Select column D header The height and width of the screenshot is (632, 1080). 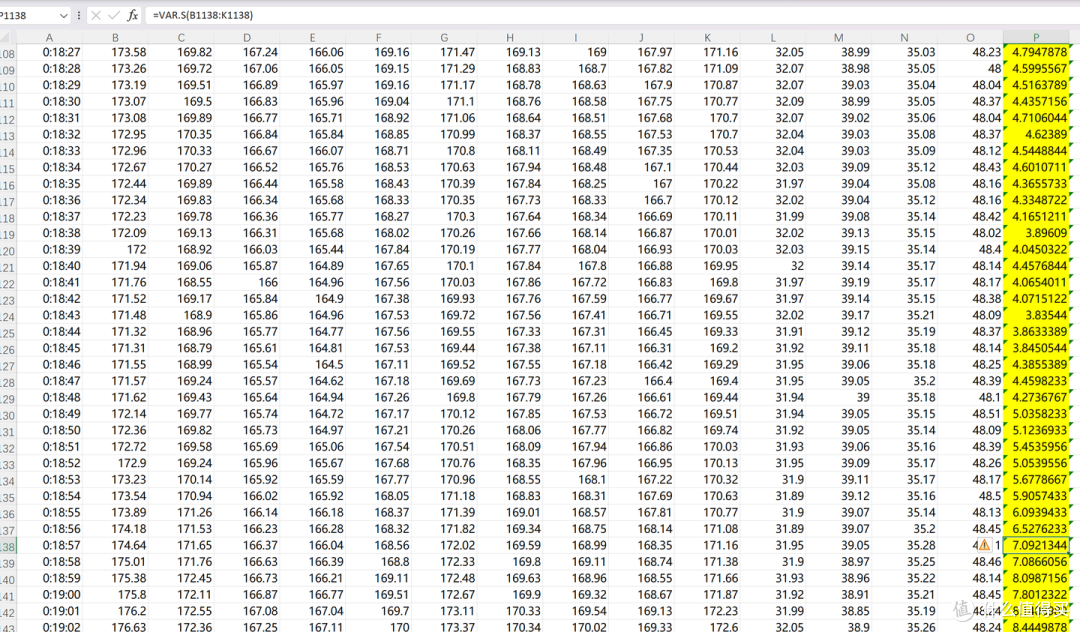point(247,38)
